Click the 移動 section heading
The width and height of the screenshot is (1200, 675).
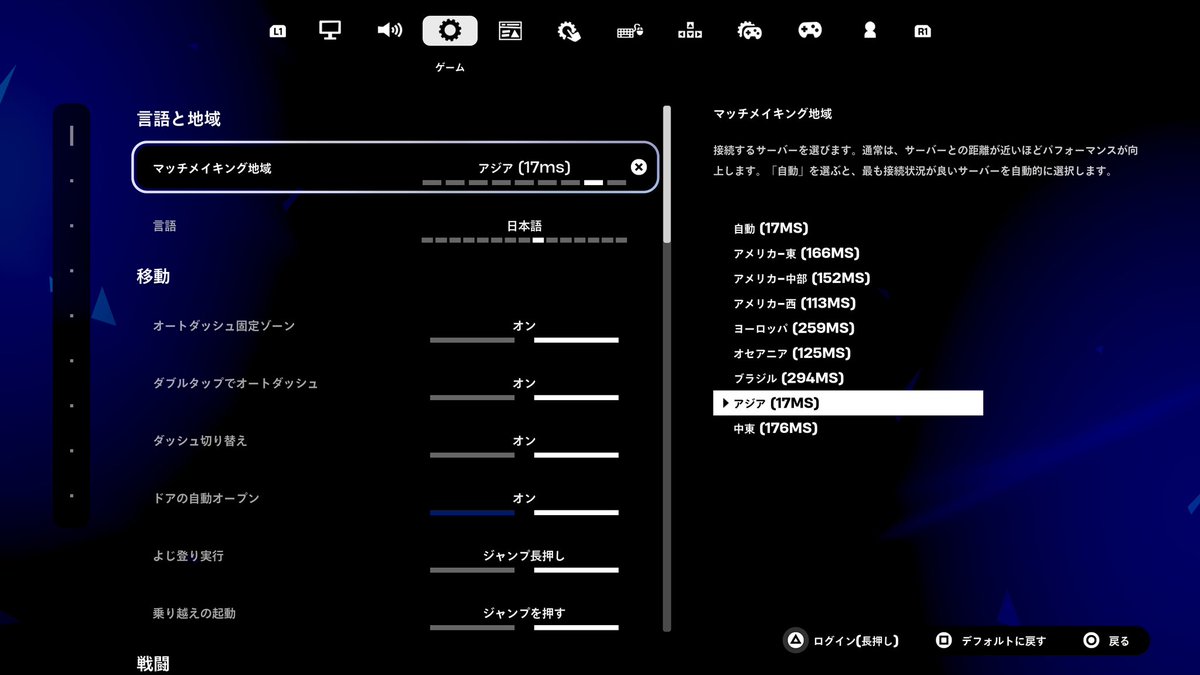click(x=153, y=276)
